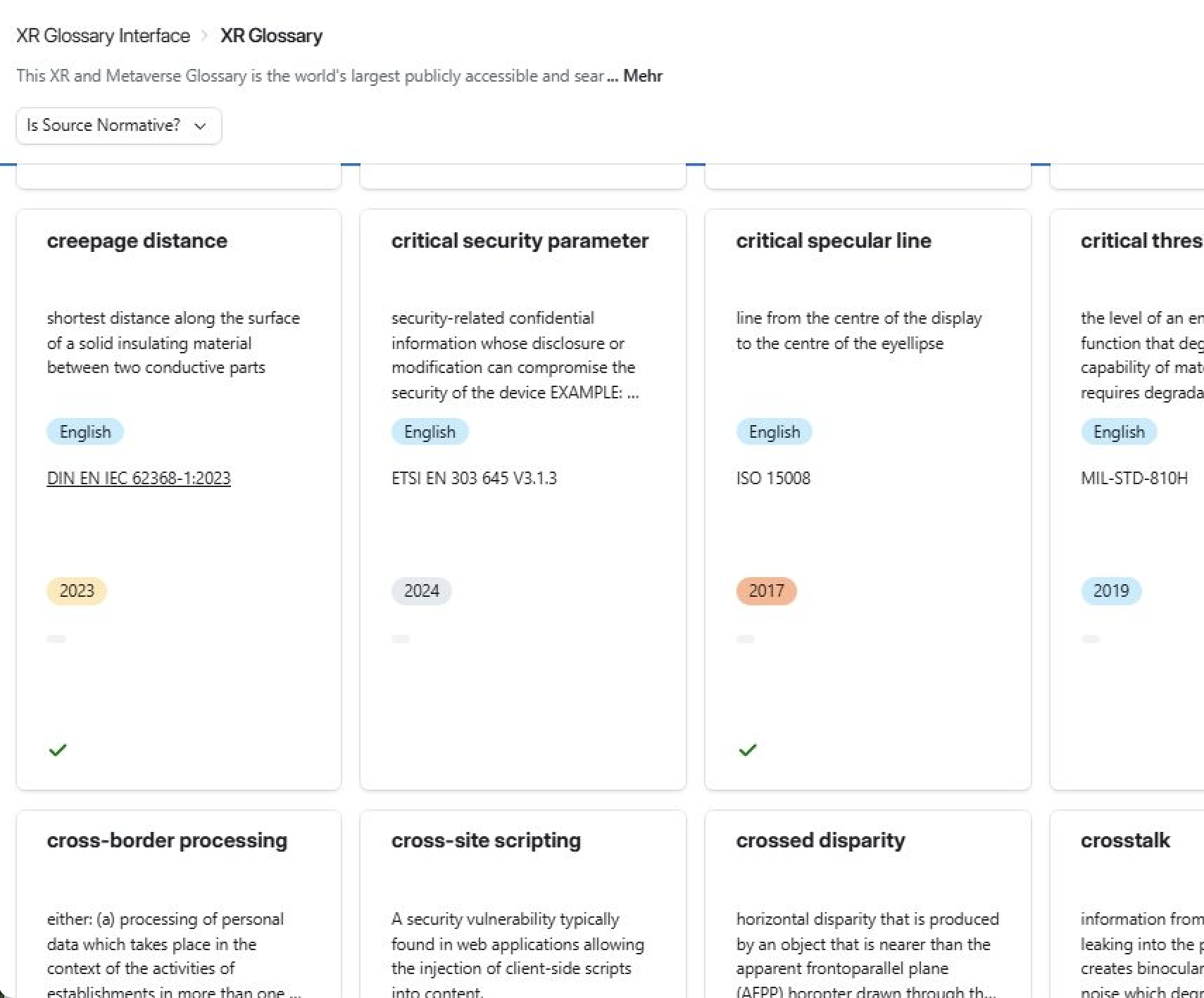Open the DIN EN IEC 62368-1:2023 source link
This screenshot has width=1204, height=998.
(x=139, y=478)
